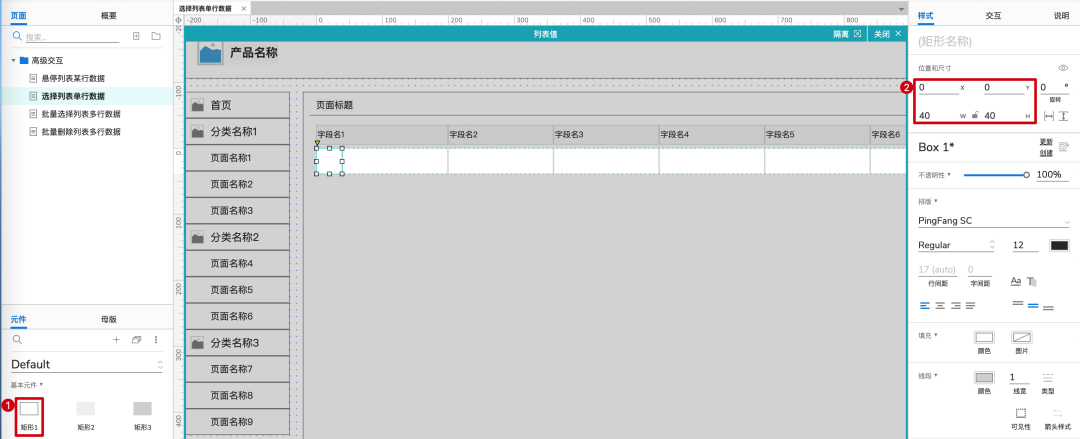
Task: Open the Default library dropdown
Action: point(87,365)
